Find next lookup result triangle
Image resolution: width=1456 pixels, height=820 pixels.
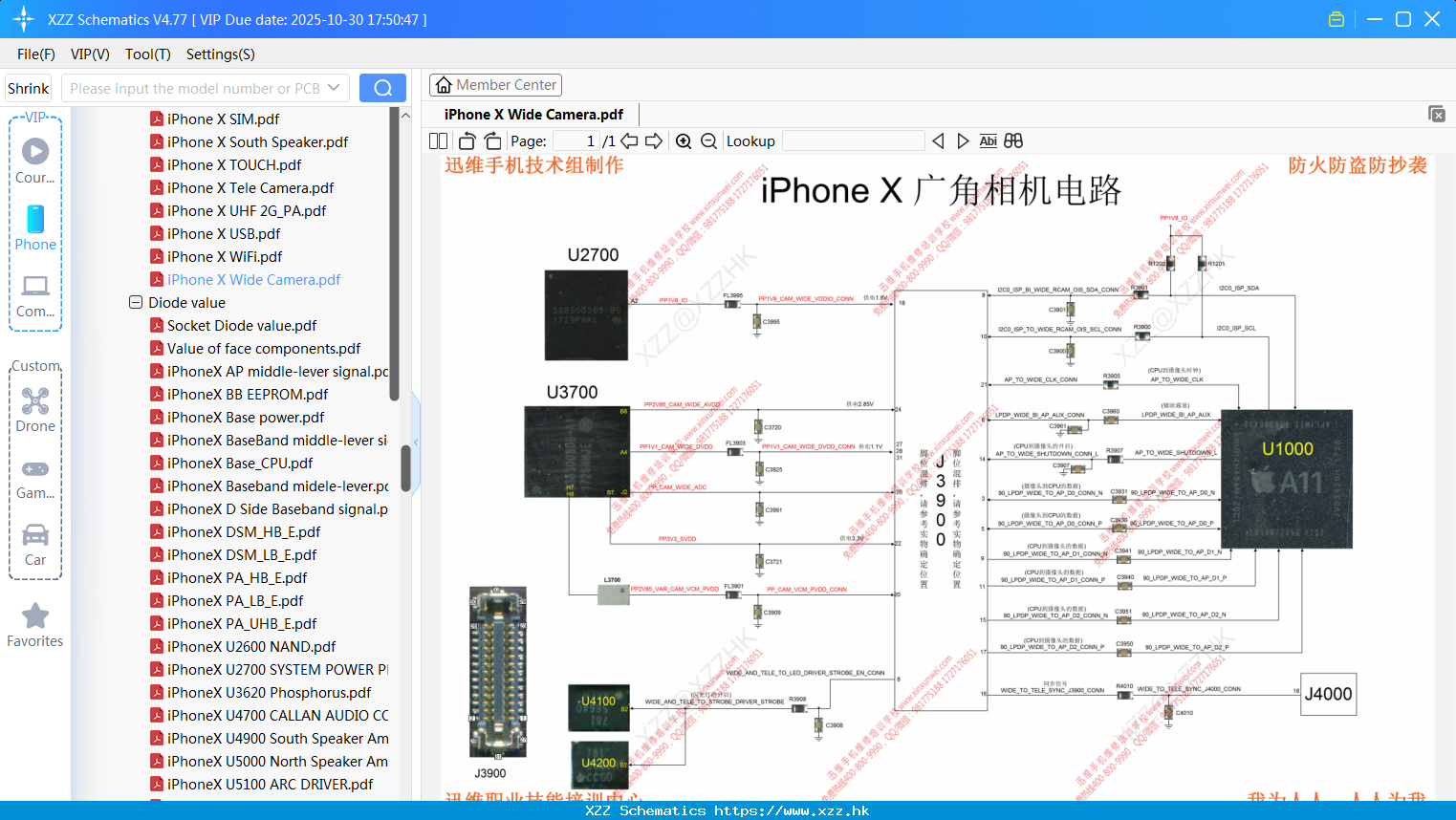(963, 140)
